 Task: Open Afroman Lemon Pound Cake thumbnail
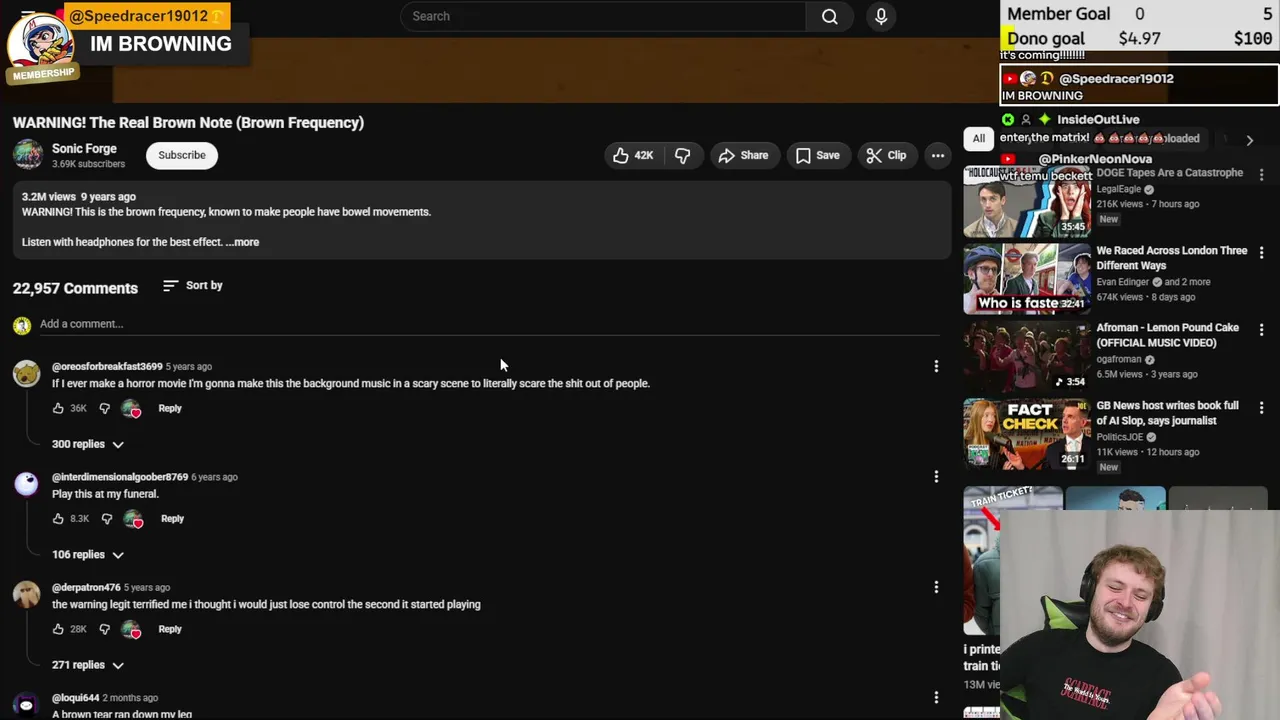(1027, 356)
